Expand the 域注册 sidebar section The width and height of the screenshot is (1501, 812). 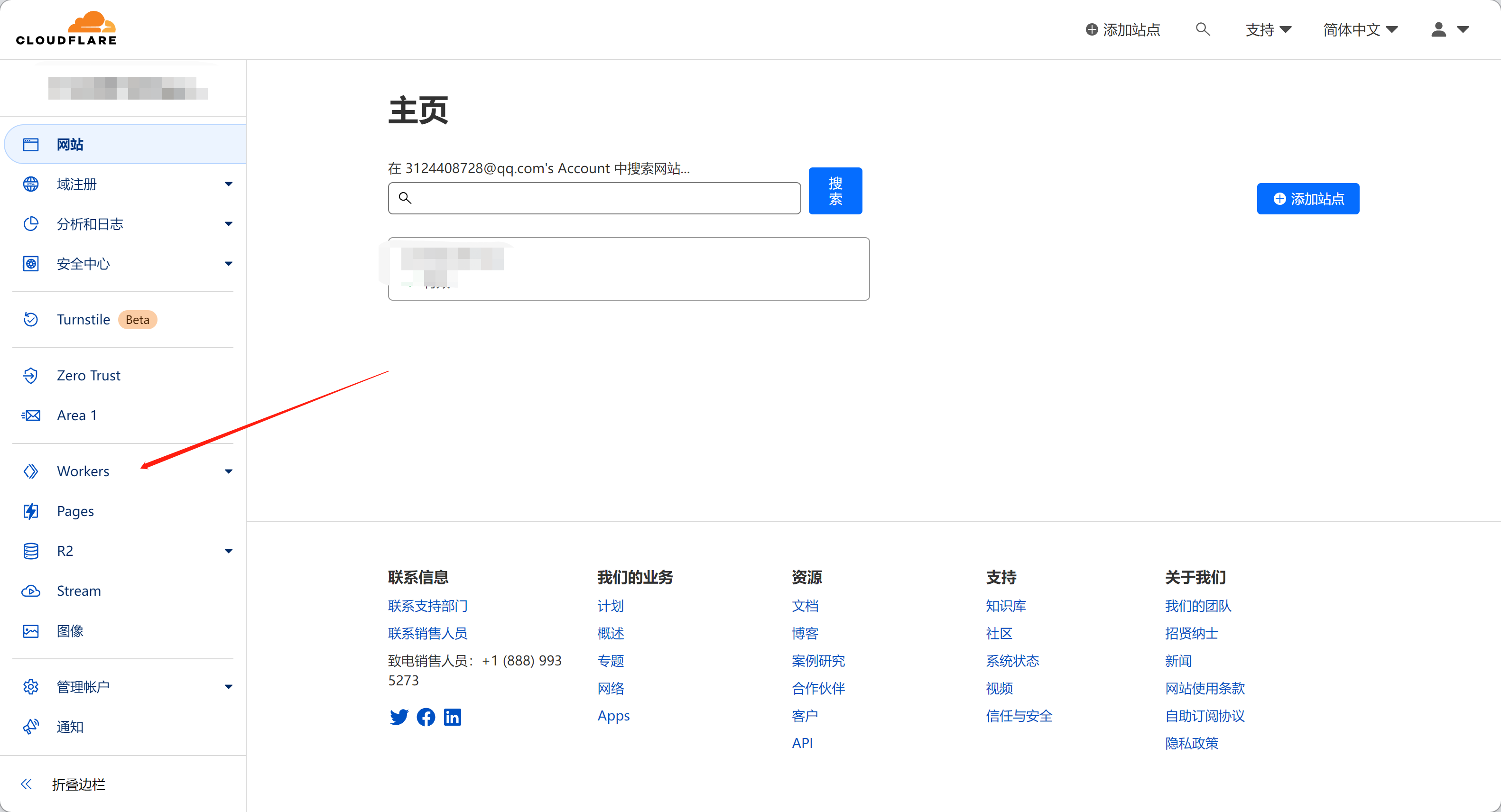pos(228,184)
